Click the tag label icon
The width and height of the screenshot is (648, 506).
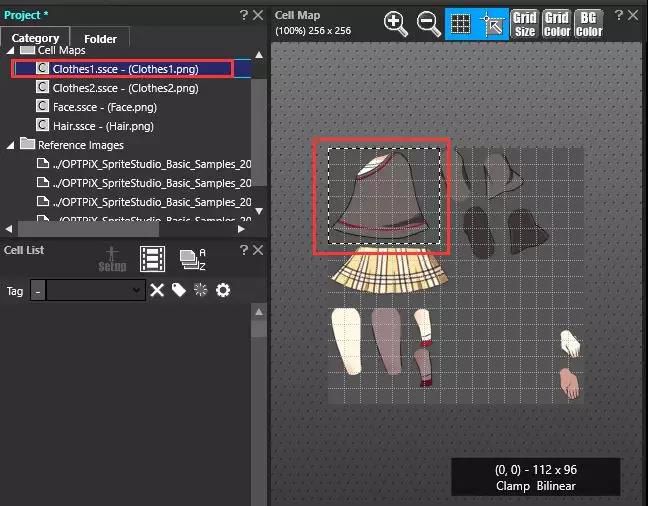179,290
